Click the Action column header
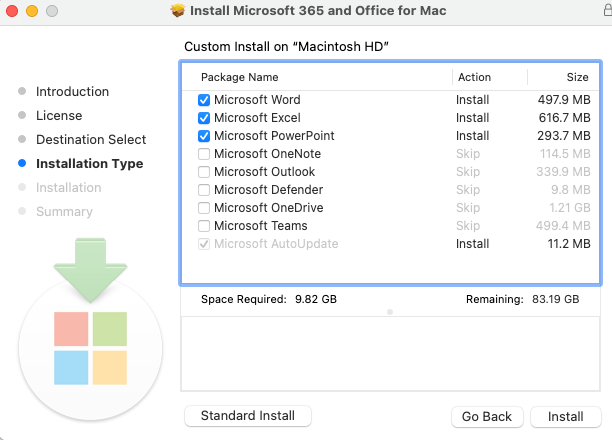The height and width of the screenshot is (440, 612). [x=474, y=77]
